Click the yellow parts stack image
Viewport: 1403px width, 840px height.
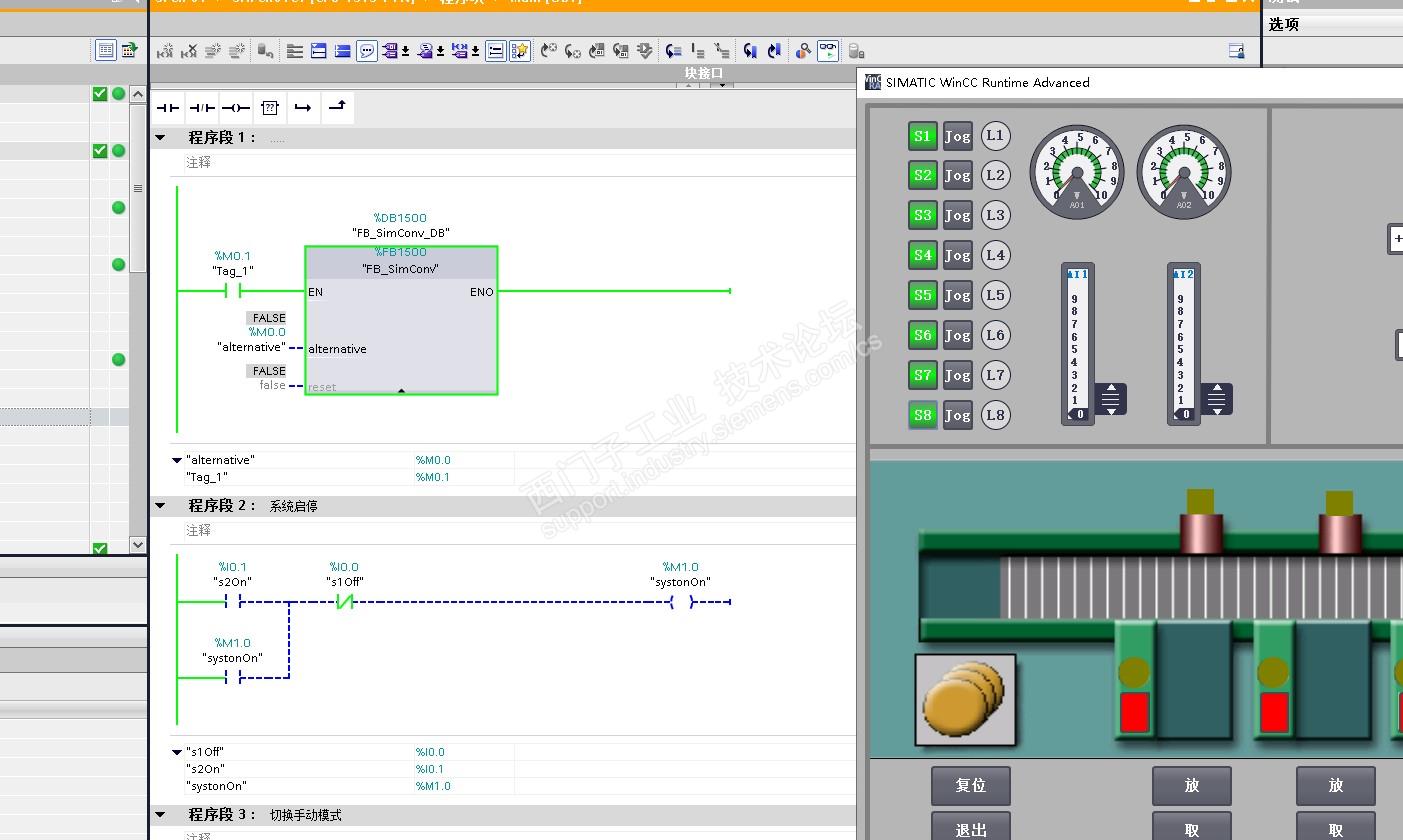(966, 700)
